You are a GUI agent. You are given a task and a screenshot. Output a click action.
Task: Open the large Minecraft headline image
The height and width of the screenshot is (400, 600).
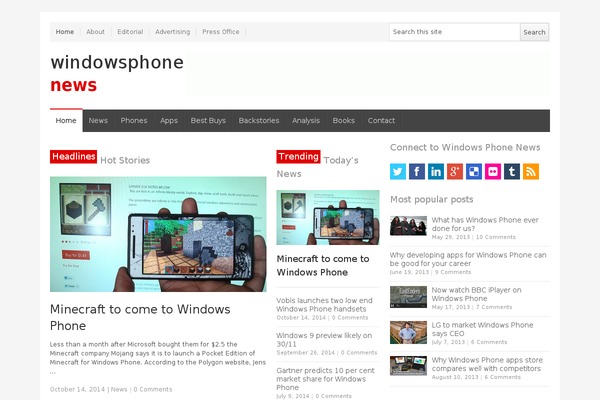click(158, 234)
